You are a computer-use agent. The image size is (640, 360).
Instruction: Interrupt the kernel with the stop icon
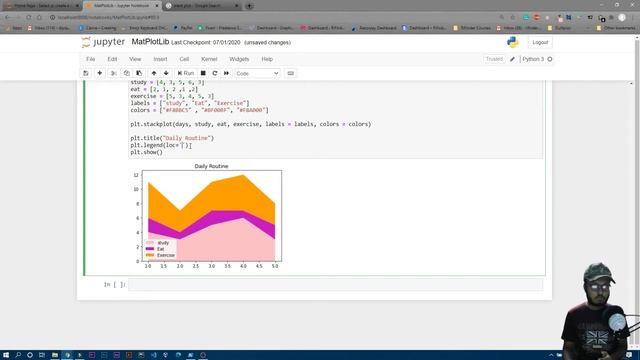click(x=203, y=73)
